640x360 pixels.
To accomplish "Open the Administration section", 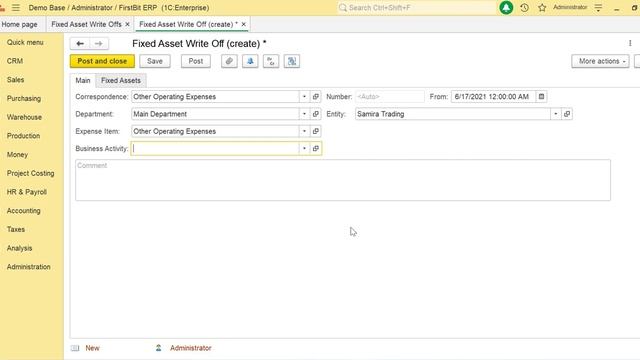I will [29, 267].
